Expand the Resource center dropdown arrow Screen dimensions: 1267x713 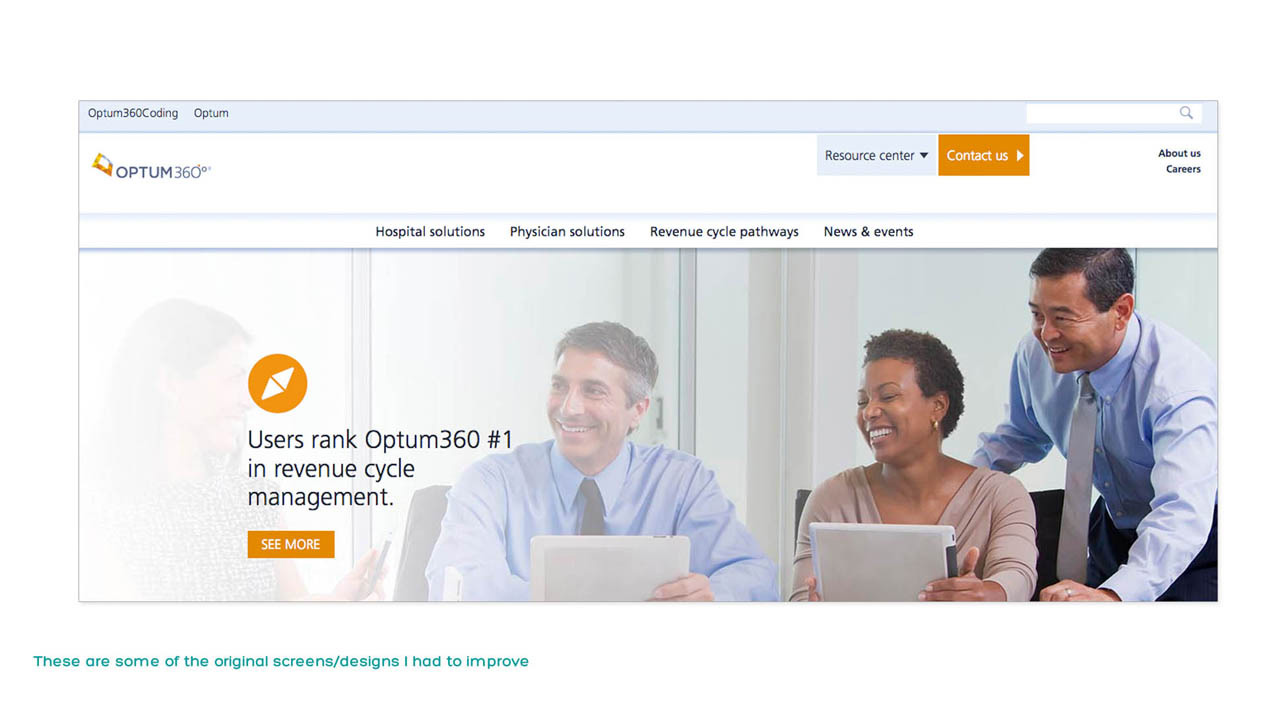923,156
